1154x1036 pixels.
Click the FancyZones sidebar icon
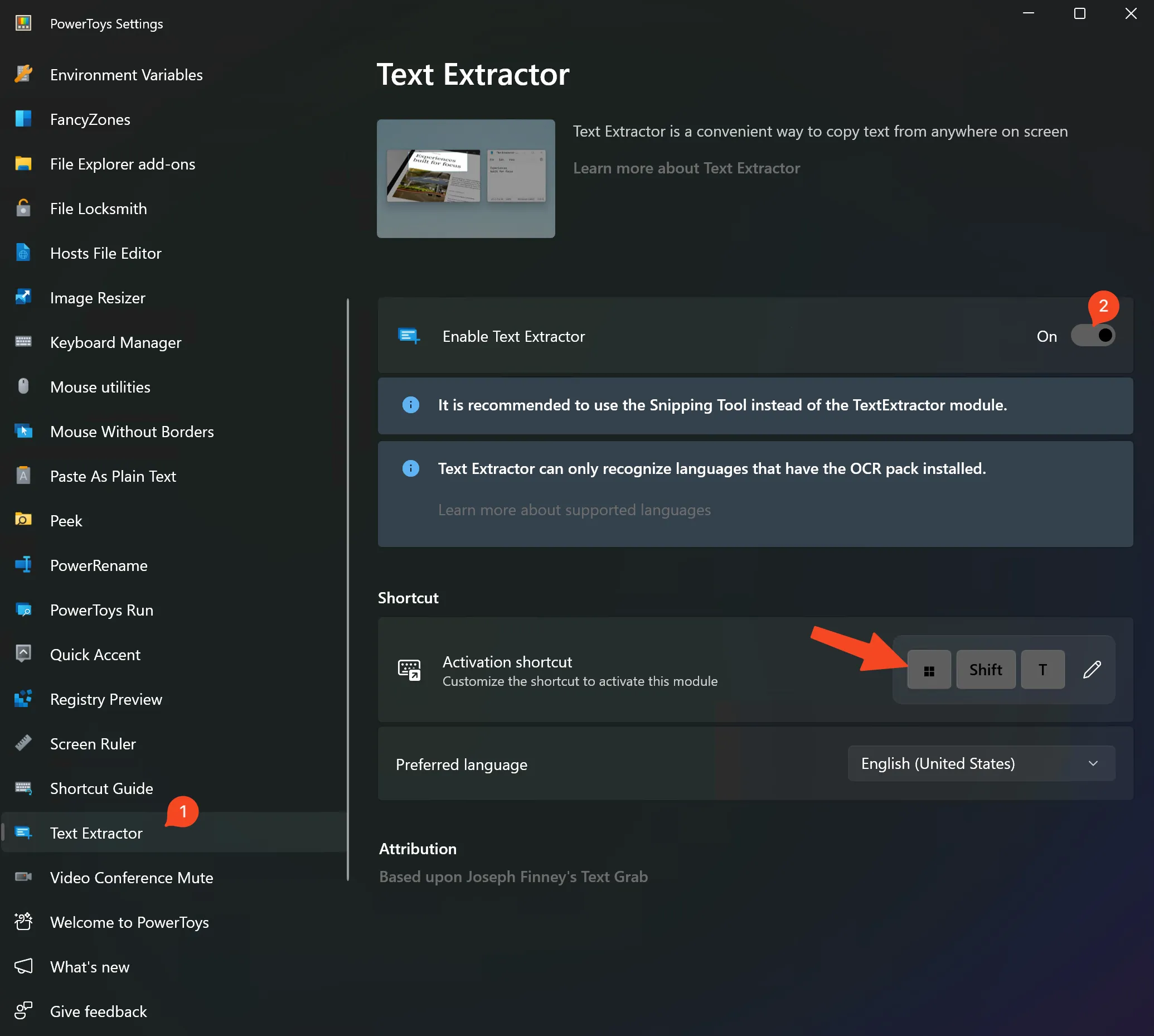tap(23, 119)
